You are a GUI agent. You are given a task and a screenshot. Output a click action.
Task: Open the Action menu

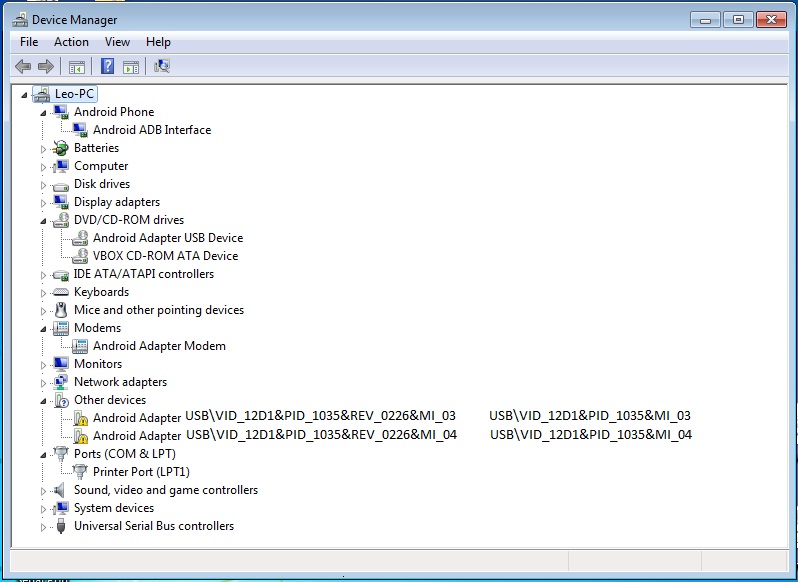71,42
